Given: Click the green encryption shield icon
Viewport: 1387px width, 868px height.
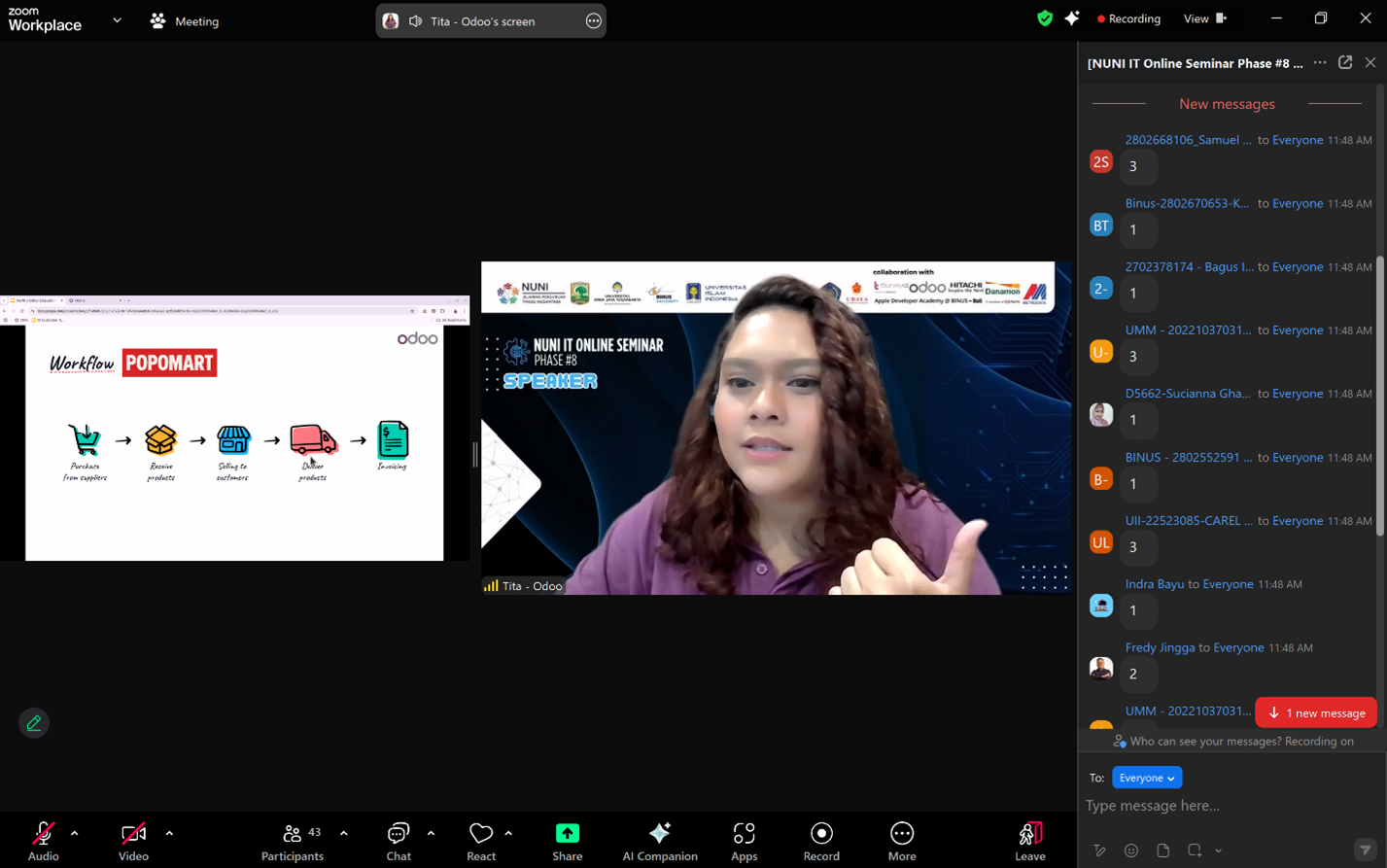Looking at the screenshot, I should pos(1045,18).
